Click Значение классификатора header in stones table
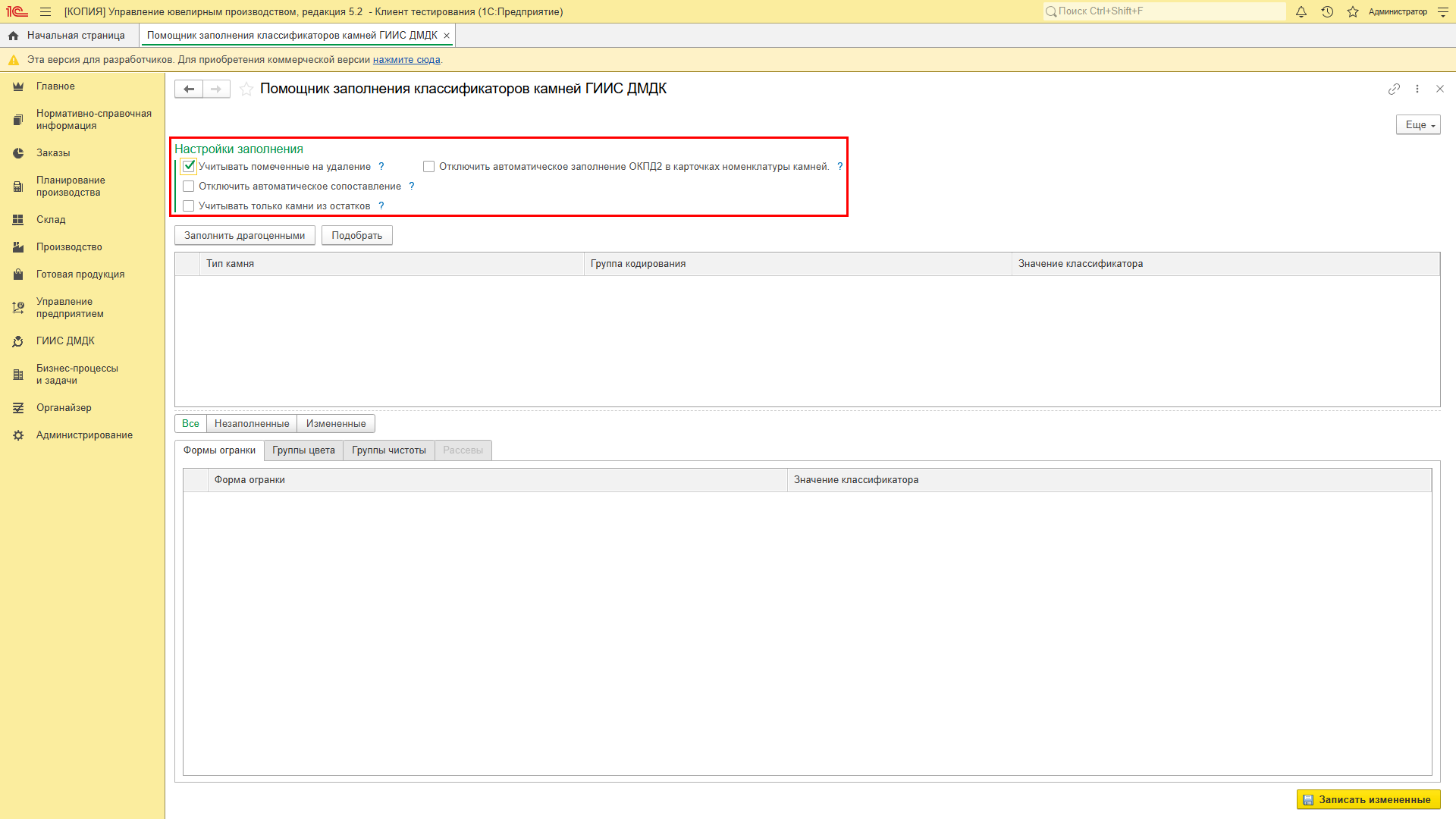The width and height of the screenshot is (1456, 819). (1225, 264)
